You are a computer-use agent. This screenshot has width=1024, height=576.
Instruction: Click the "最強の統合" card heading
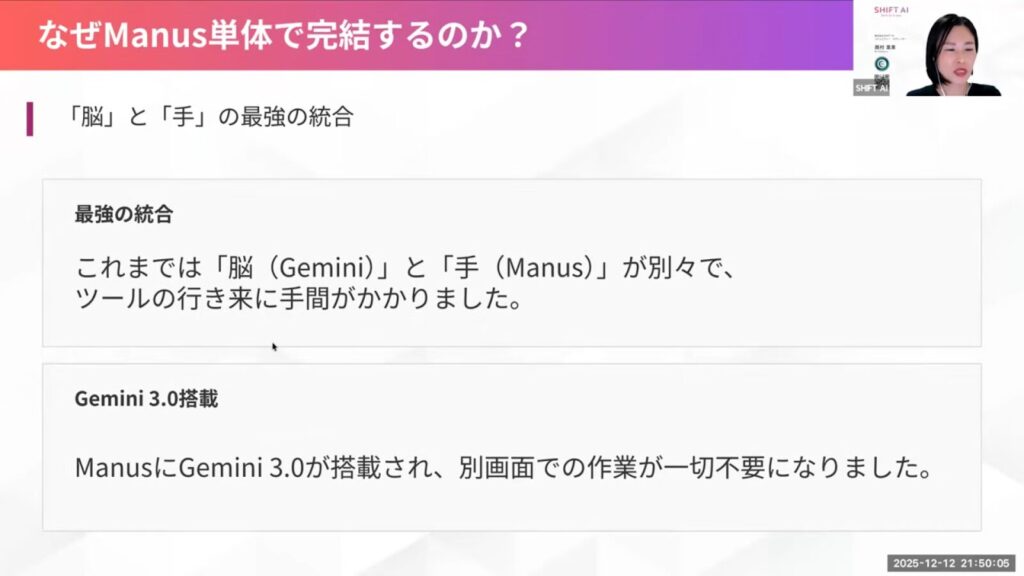124,214
